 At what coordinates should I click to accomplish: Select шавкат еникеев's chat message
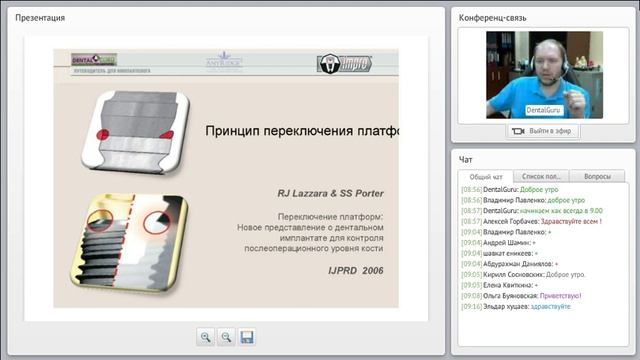click(x=500, y=253)
